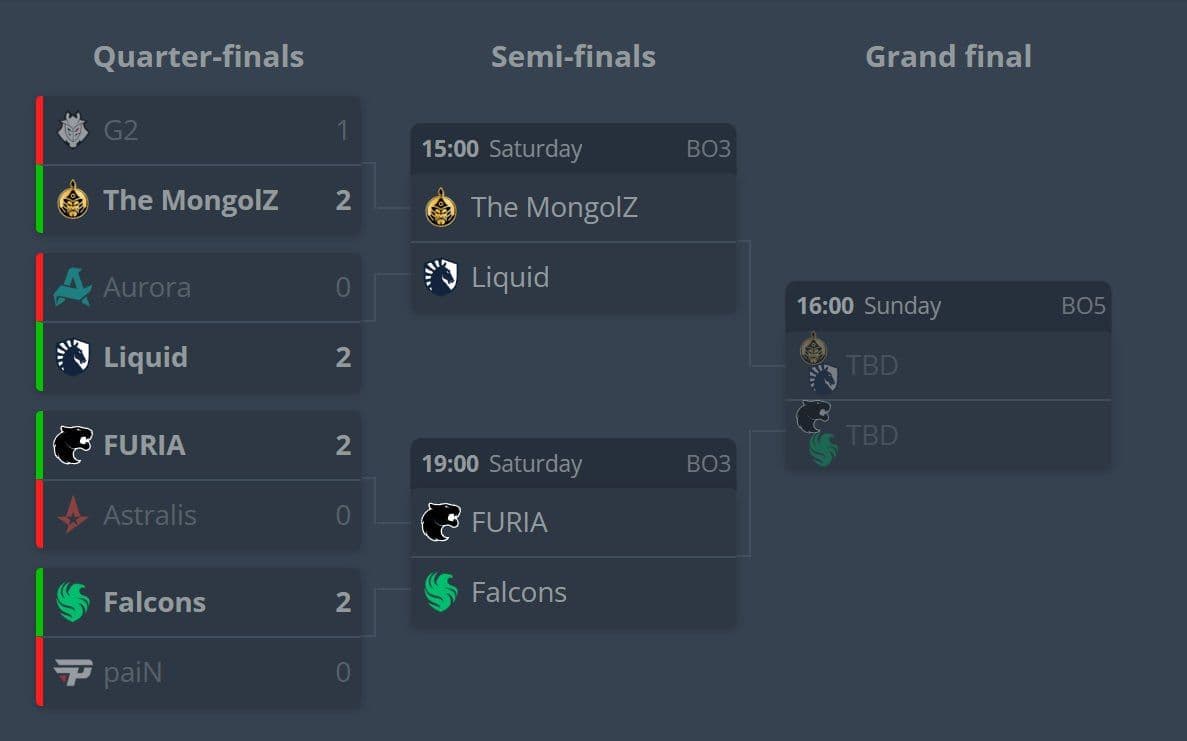Click the first TBD slot in grand final
The height and width of the screenshot is (741, 1187).
(x=948, y=365)
